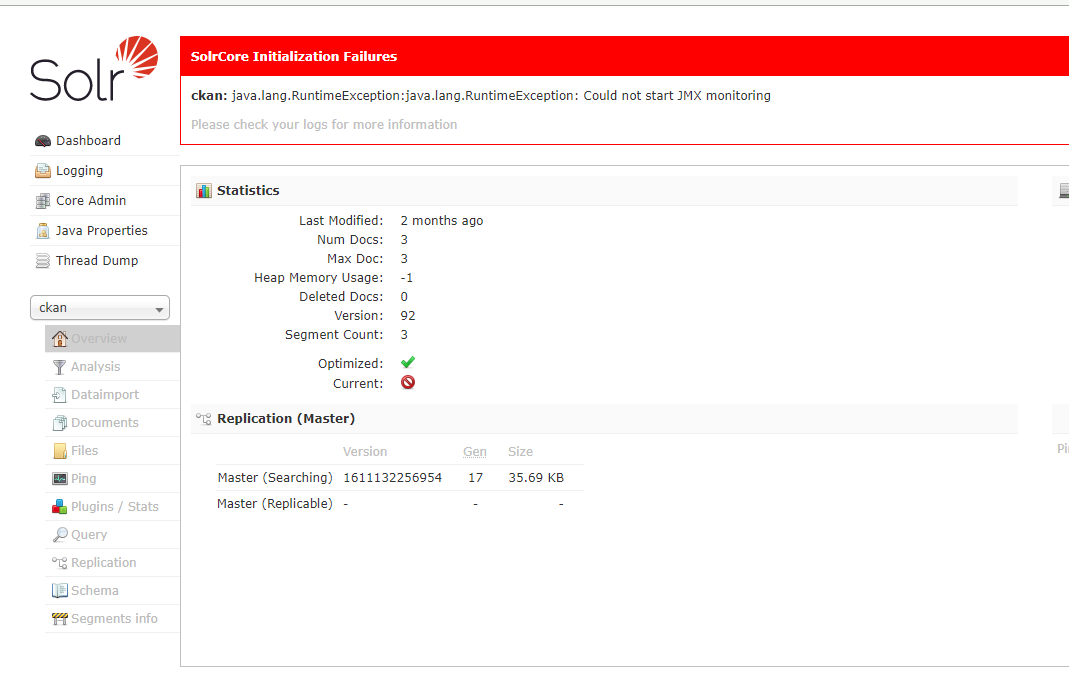Click the Logging icon in sidebar
The width and height of the screenshot is (1069, 700).
[42, 171]
